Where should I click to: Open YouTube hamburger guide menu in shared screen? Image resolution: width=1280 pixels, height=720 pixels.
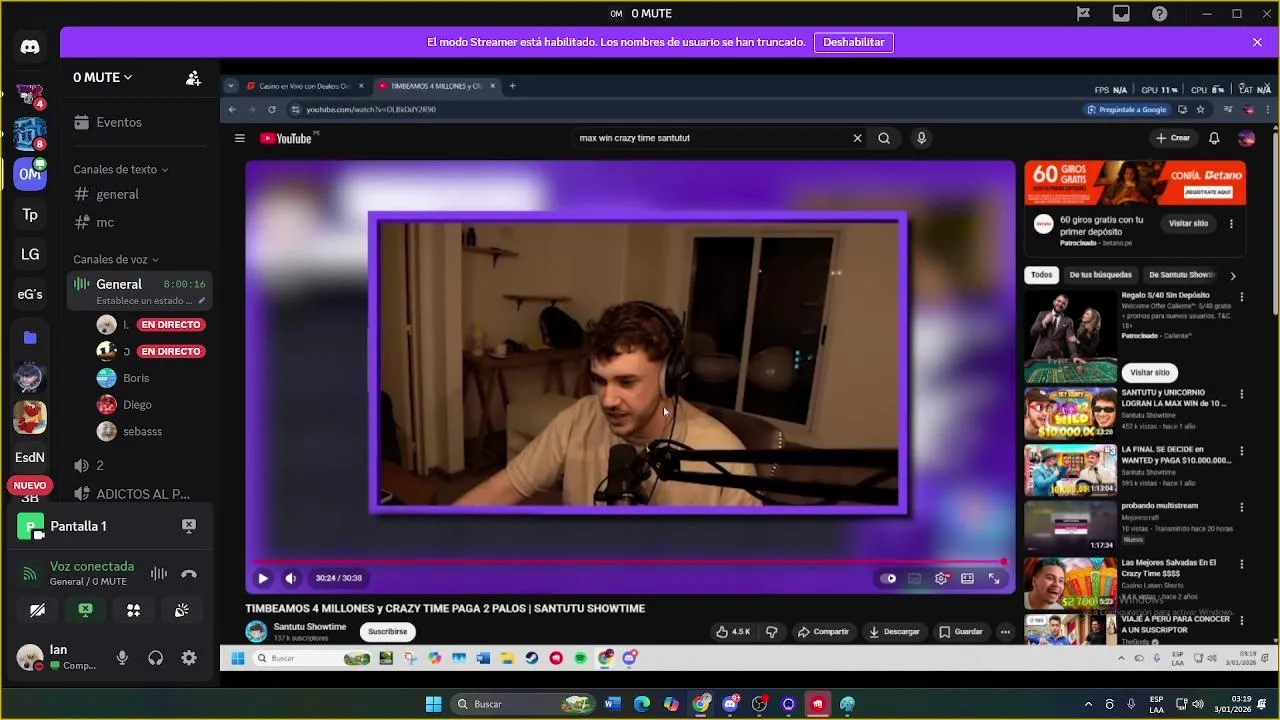pyautogui.click(x=240, y=138)
